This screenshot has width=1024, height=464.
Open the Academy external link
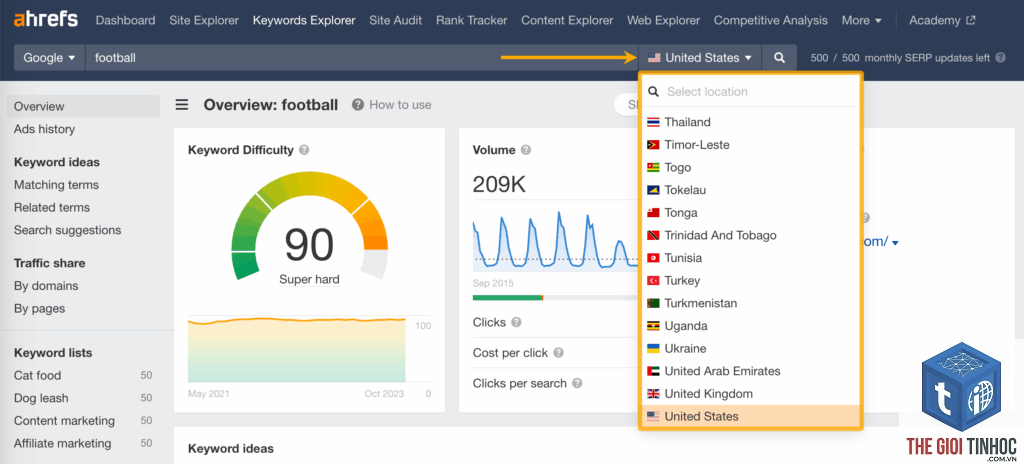pos(942,20)
